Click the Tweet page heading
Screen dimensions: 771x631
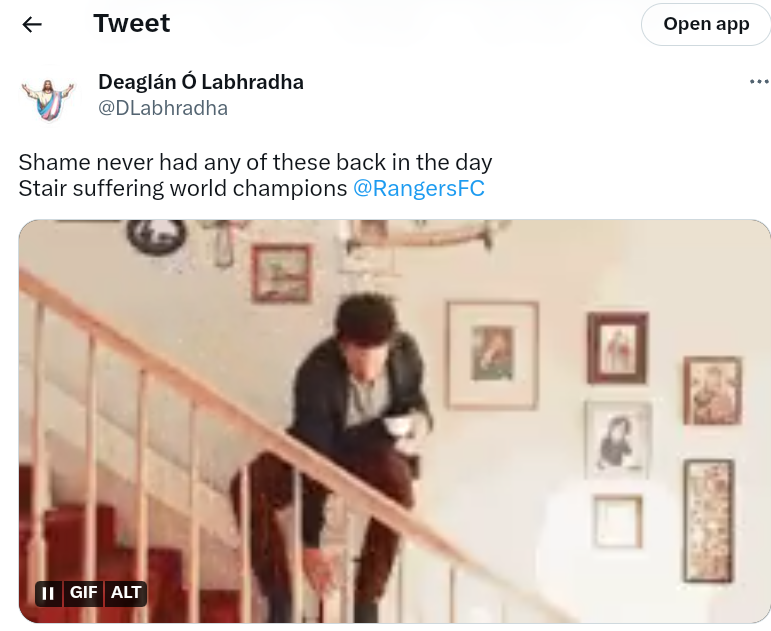click(132, 23)
